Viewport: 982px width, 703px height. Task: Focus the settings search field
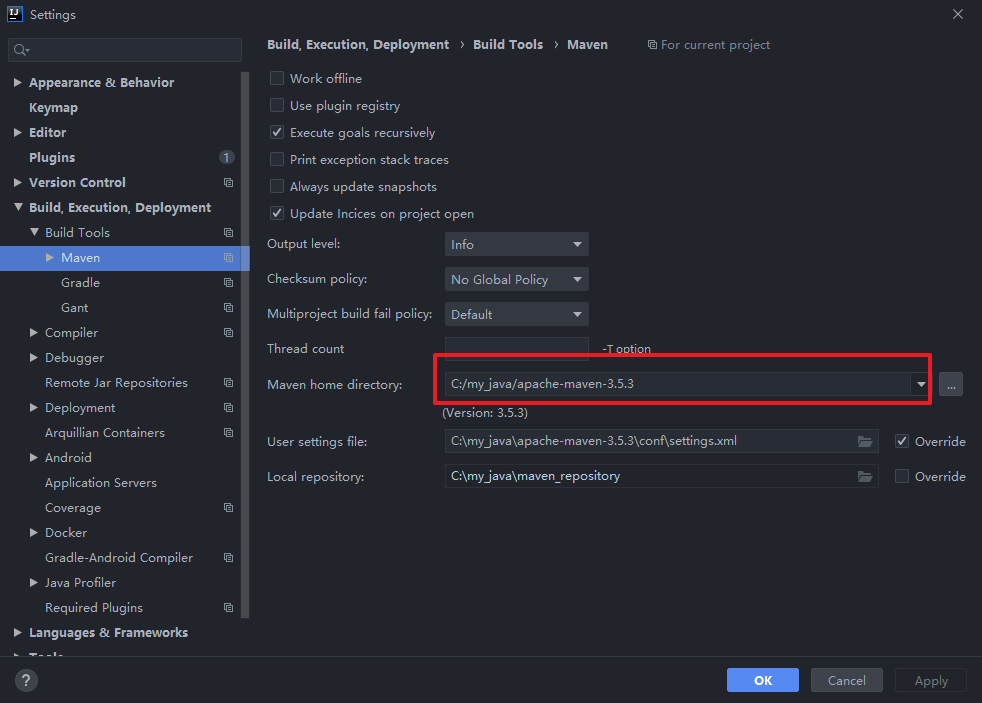point(125,50)
